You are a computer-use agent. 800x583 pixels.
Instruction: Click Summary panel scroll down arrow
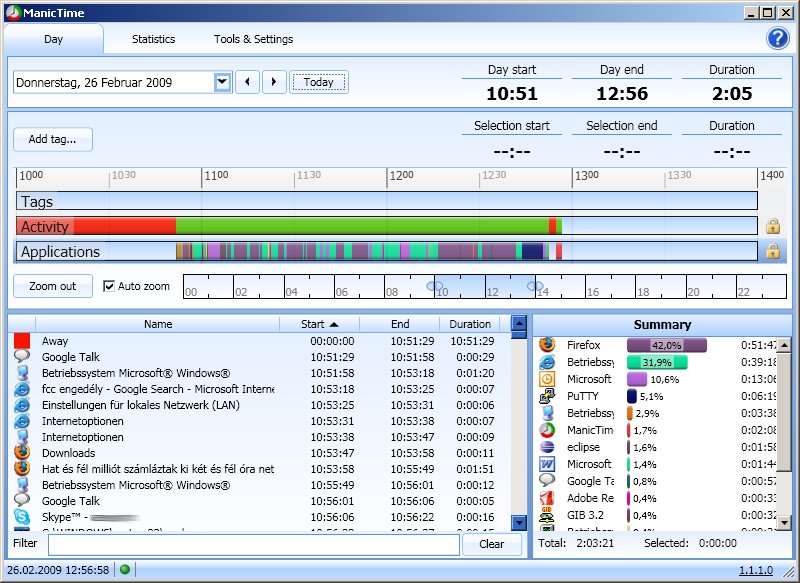click(x=784, y=522)
